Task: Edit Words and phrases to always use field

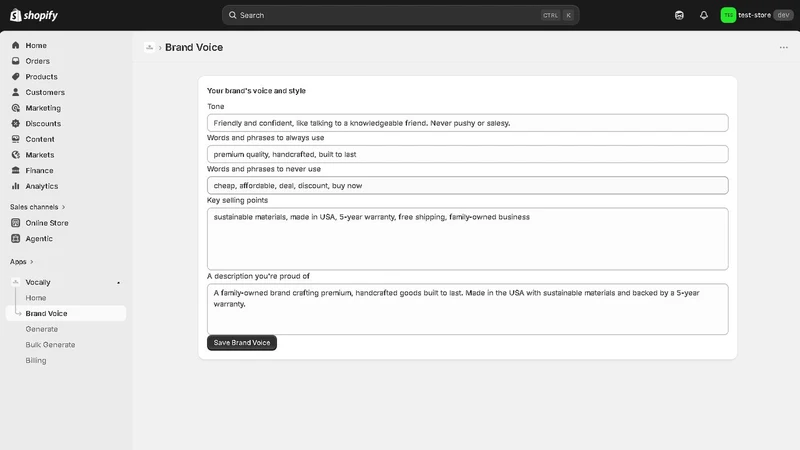Action: tap(467, 154)
